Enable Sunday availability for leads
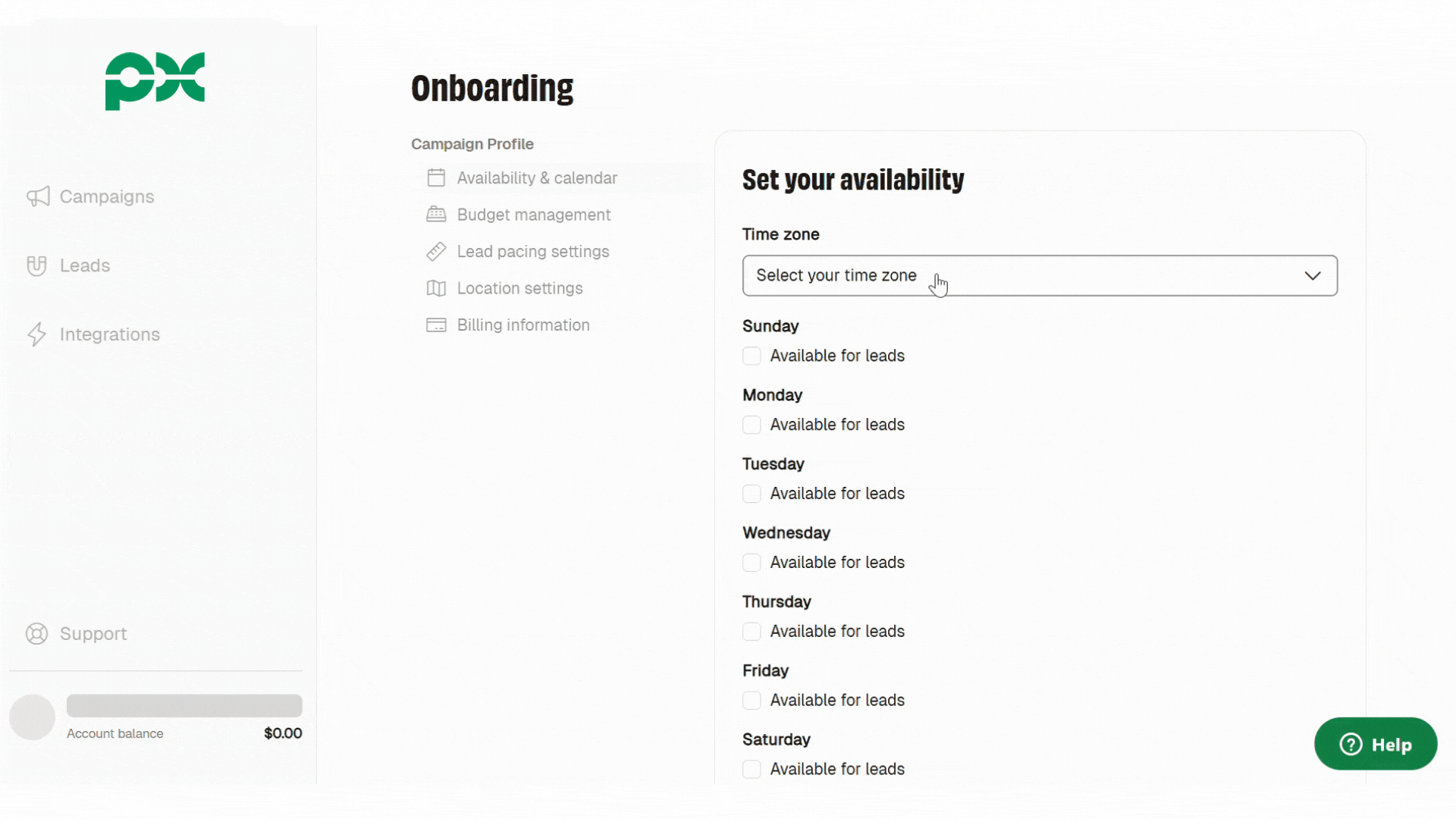Screen dimensions: 1456x819 click(751, 356)
